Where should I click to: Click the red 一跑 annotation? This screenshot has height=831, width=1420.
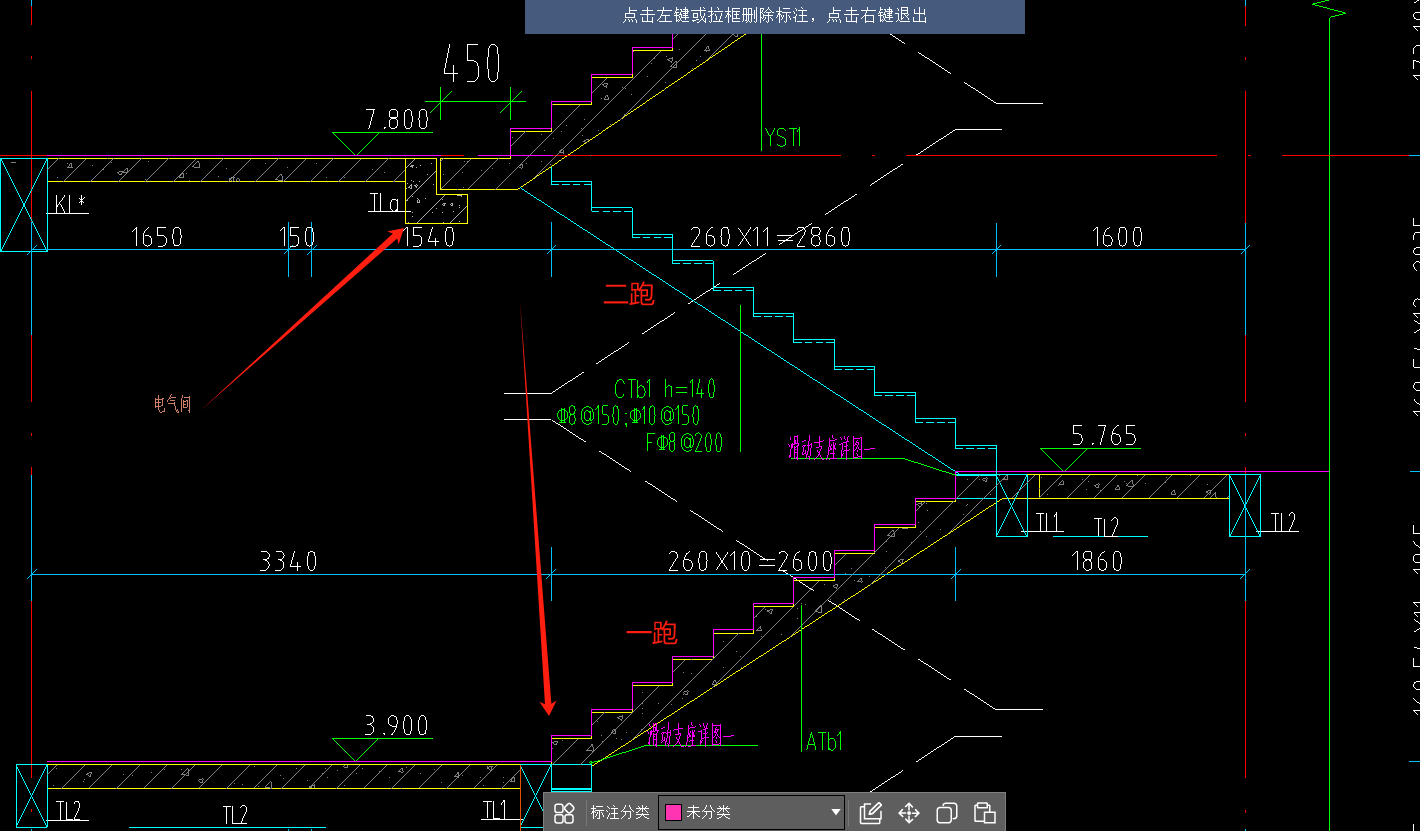point(651,633)
